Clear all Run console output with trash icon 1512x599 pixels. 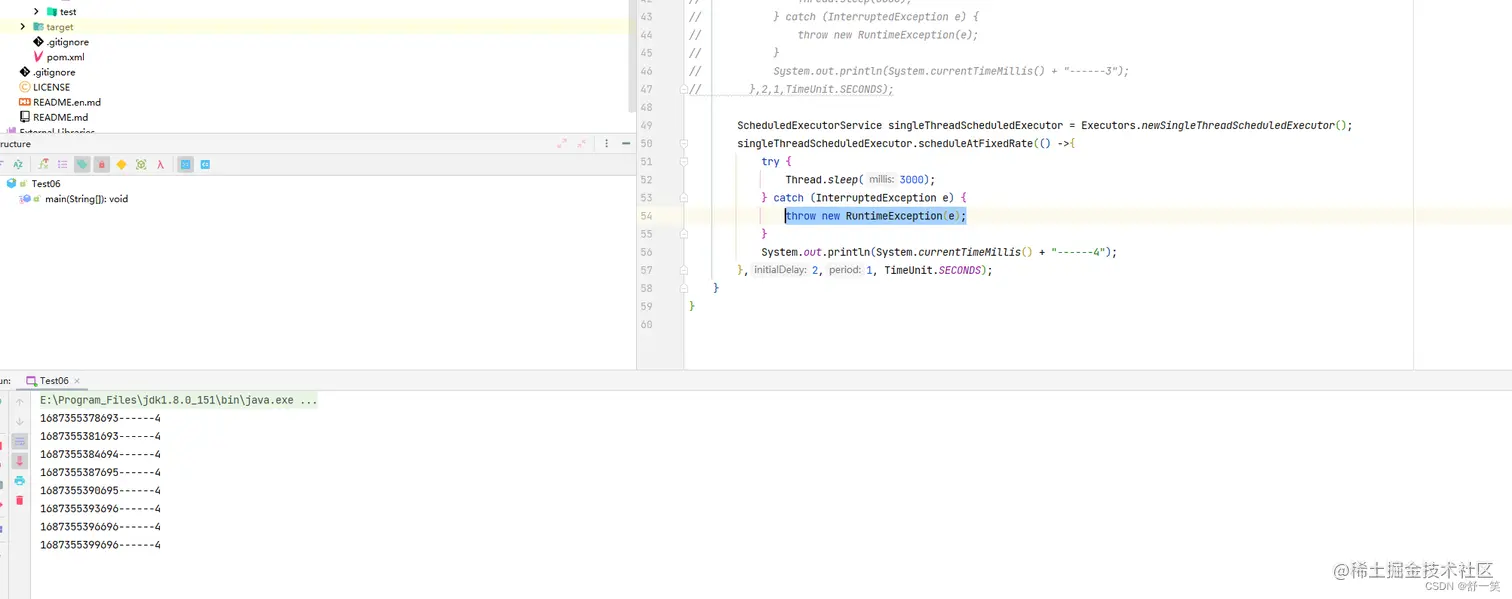tap(19, 500)
